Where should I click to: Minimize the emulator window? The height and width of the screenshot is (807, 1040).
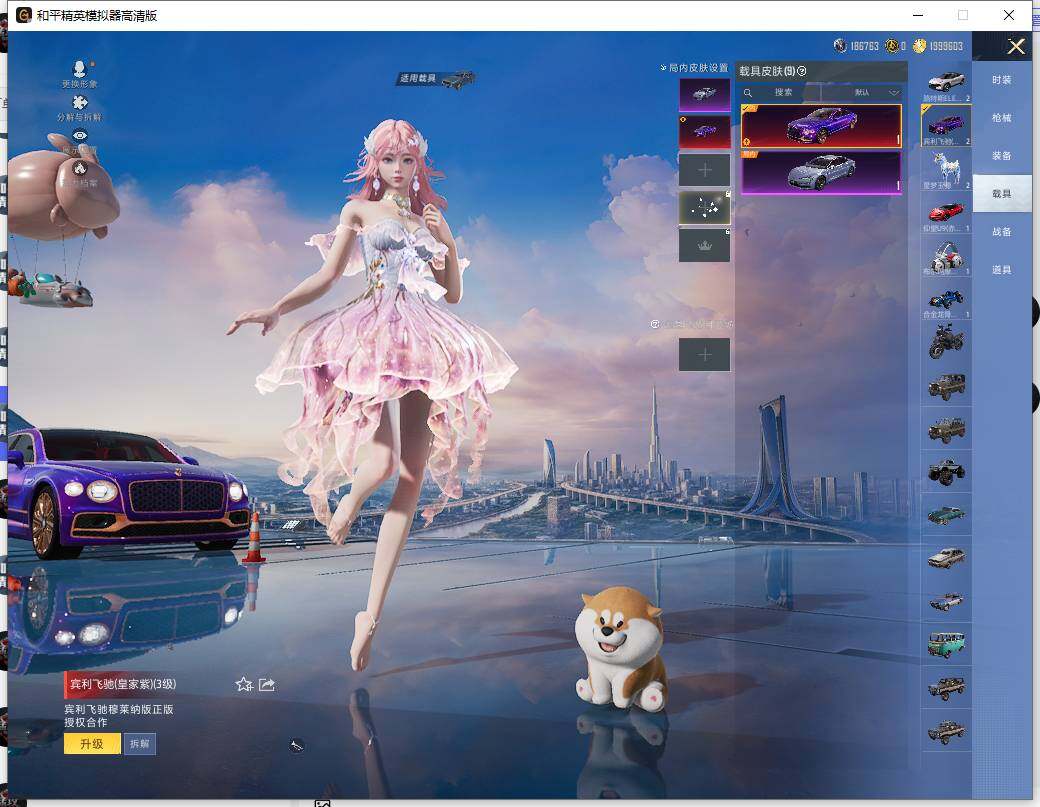(918, 15)
